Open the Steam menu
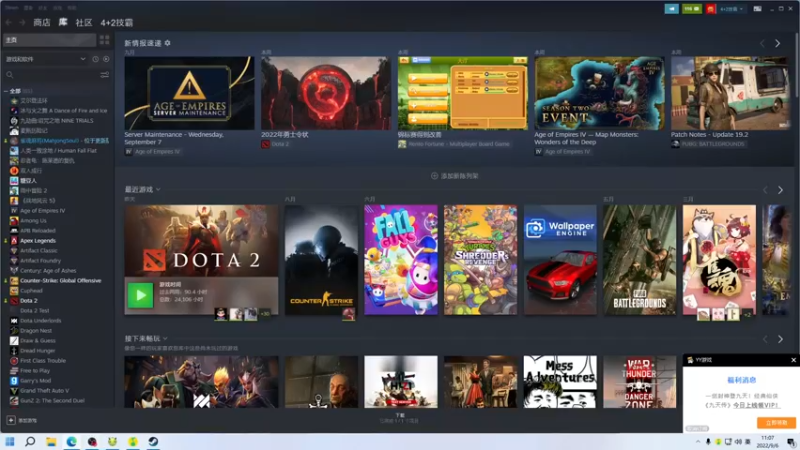The width and height of the screenshot is (800, 450). coord(12,8)
